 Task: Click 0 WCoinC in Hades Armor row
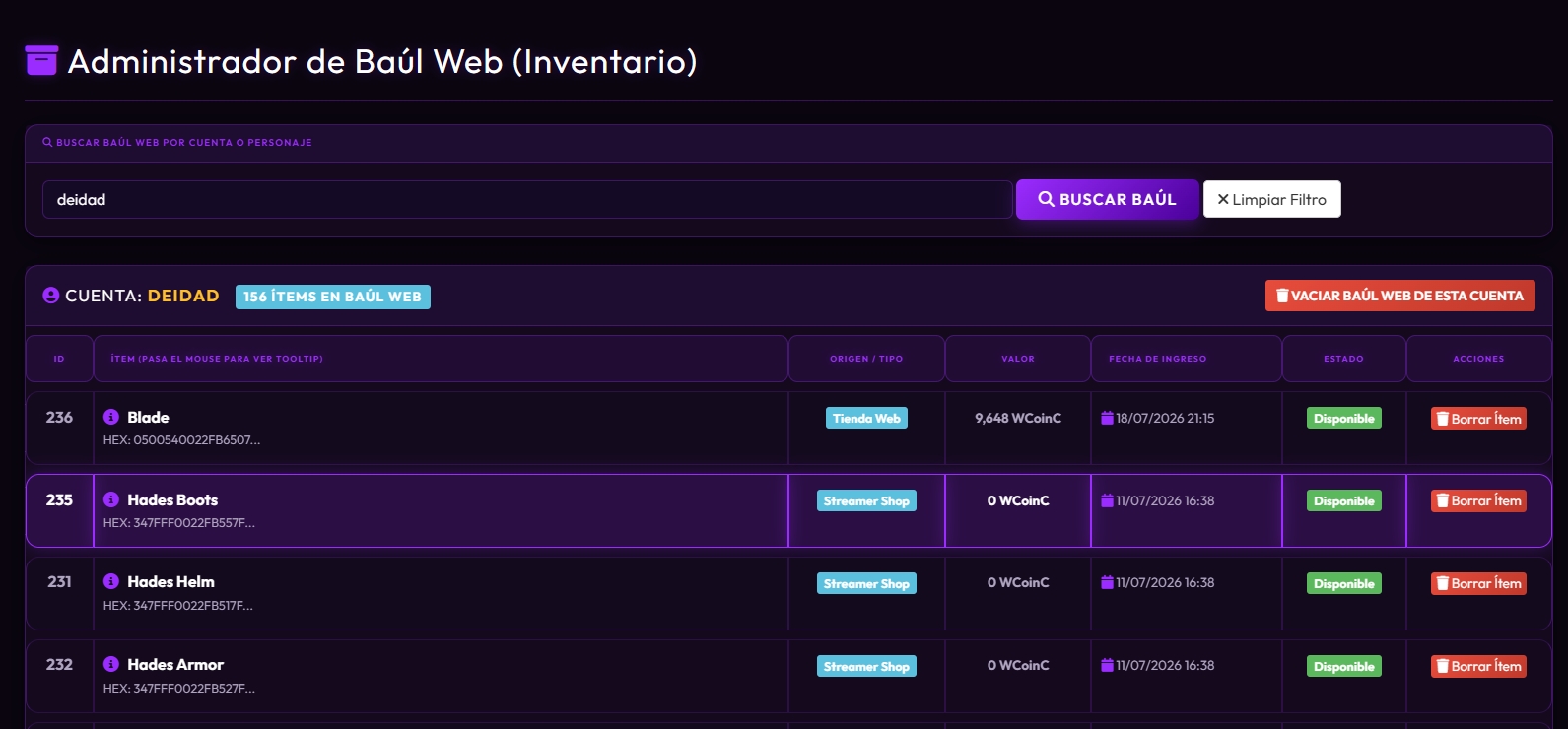(1018, 665)
